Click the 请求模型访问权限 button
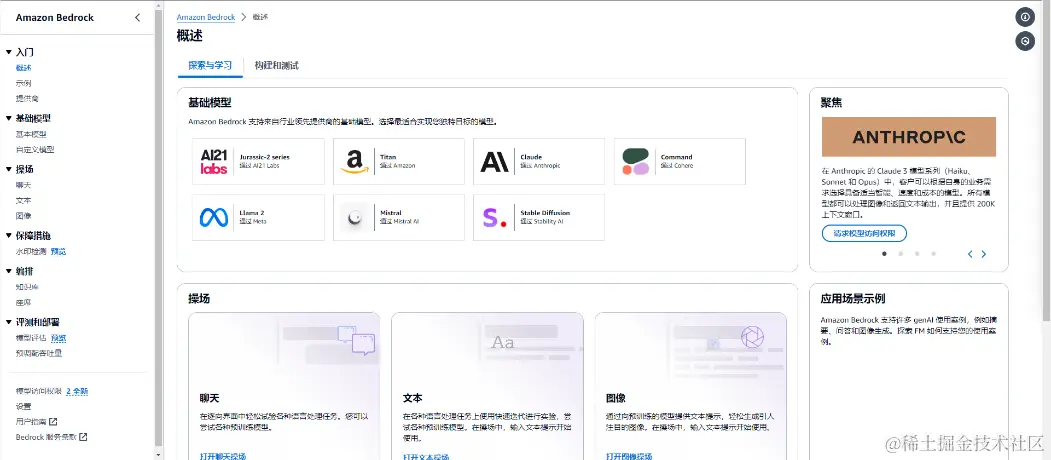This screenshot has width=1051, height=460. tap(864, 233)
